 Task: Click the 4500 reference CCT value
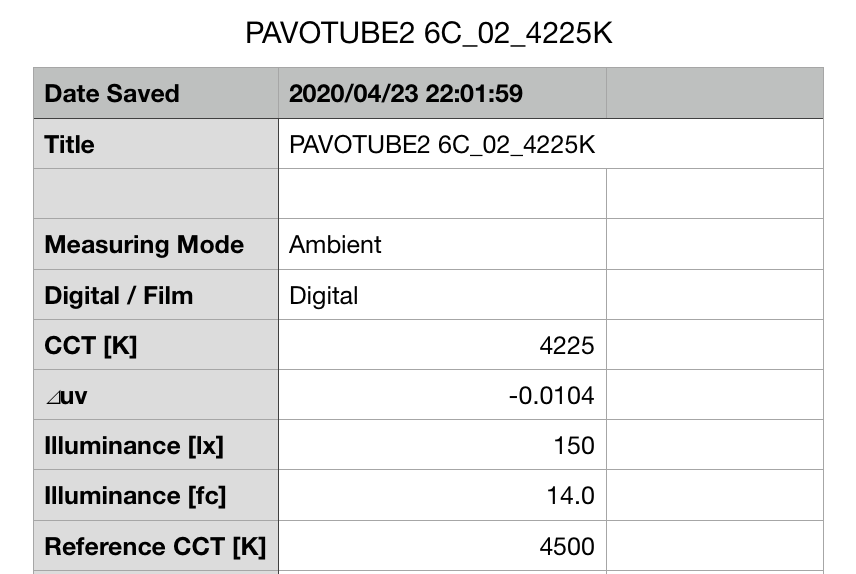[566, 547]
